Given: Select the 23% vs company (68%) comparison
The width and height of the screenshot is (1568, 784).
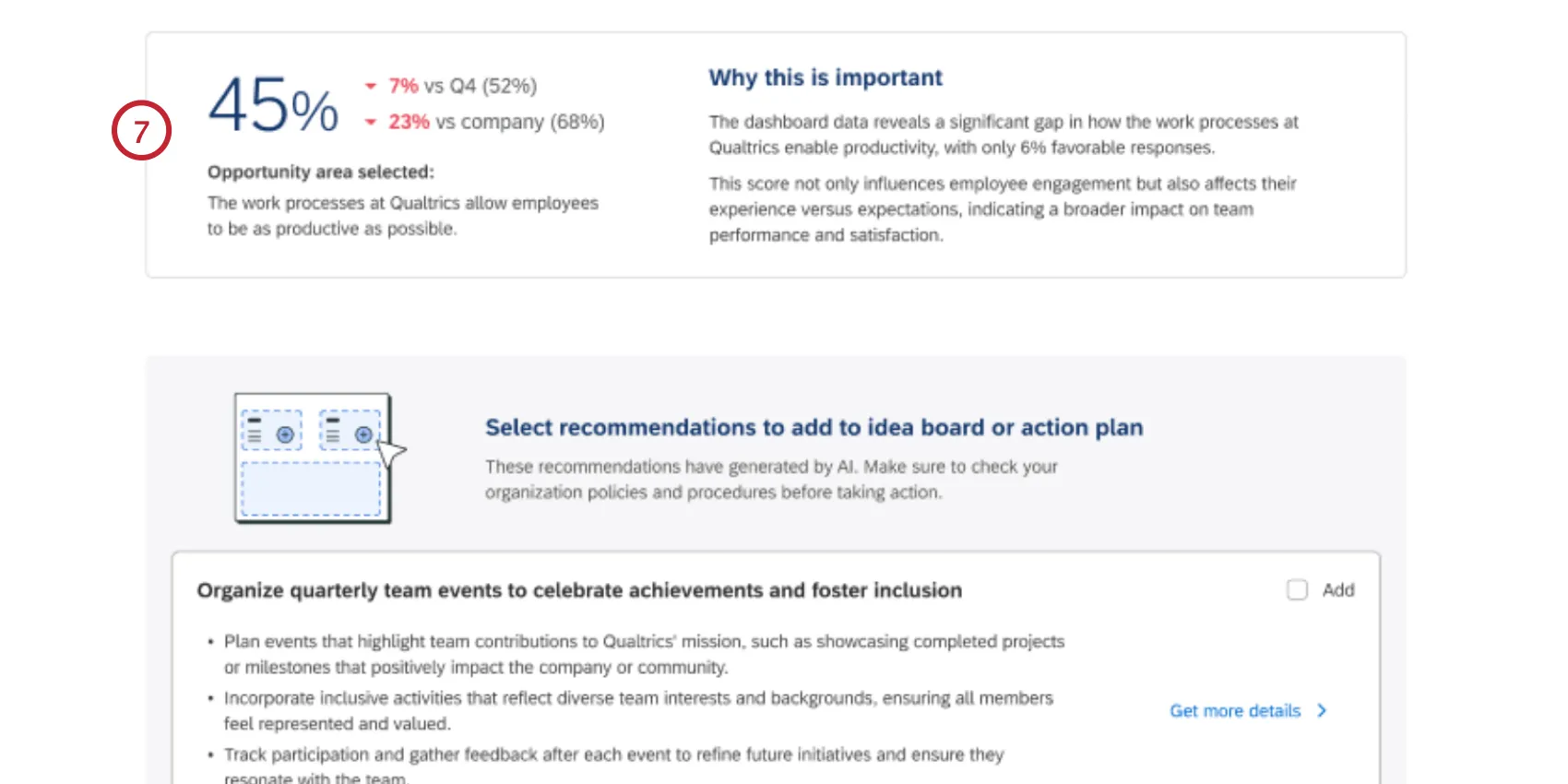Looking at the screenshot, I should [495, 122].
